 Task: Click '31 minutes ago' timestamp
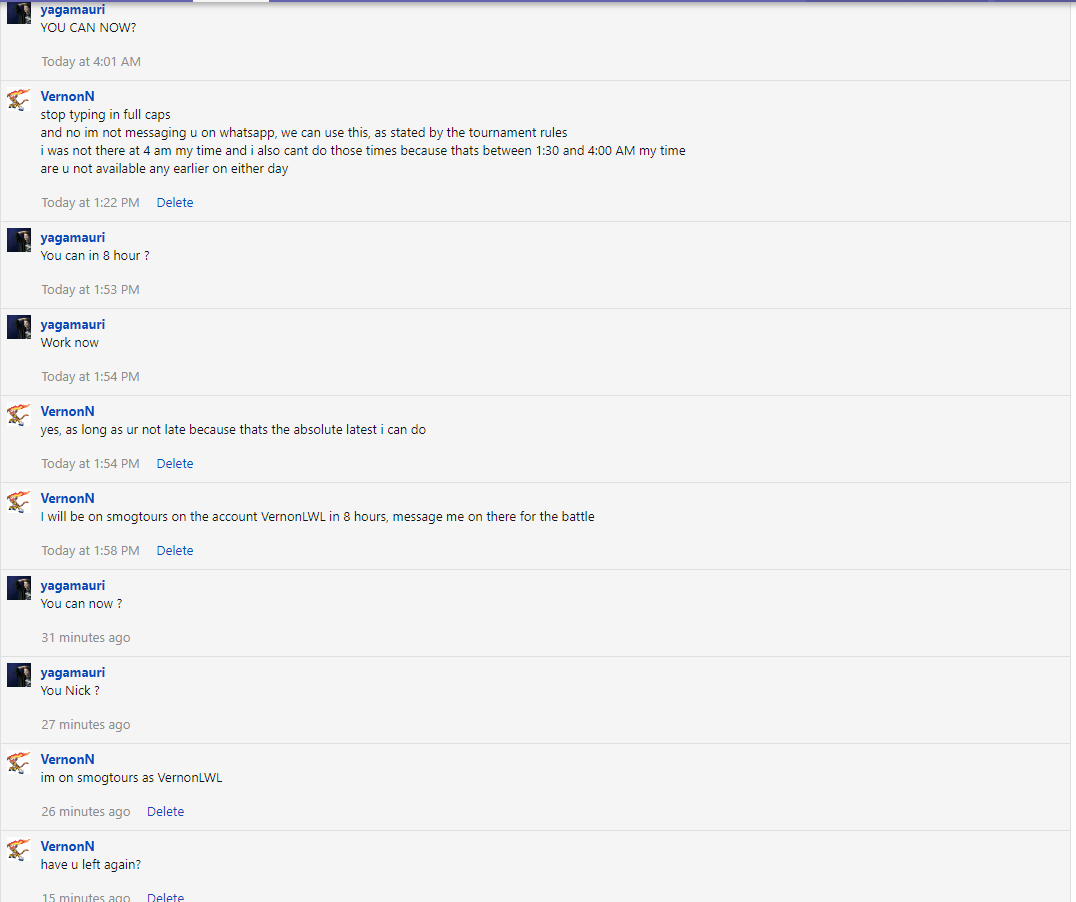[86, 638]
